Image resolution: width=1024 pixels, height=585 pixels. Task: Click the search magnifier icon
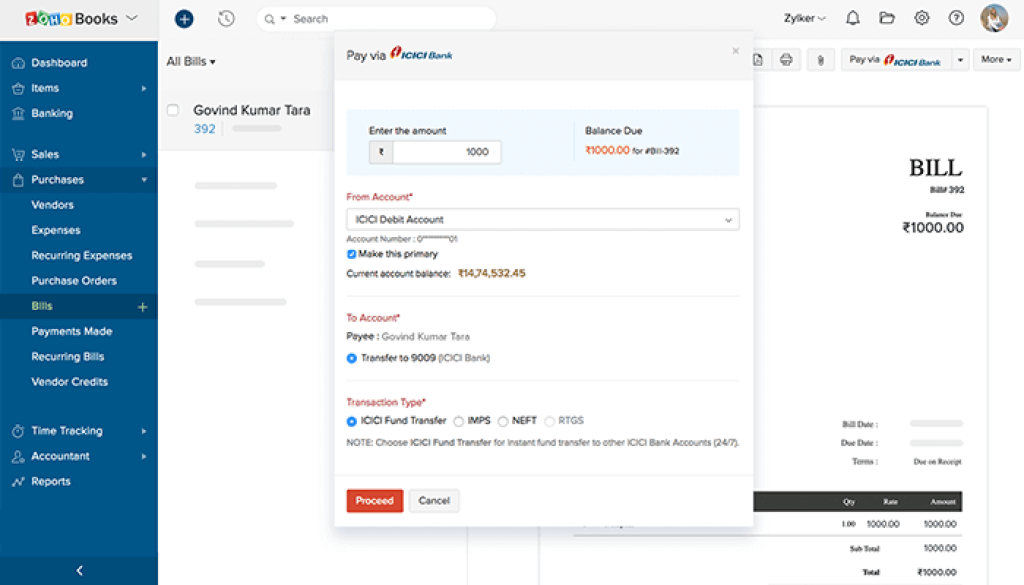coord(269,20)
